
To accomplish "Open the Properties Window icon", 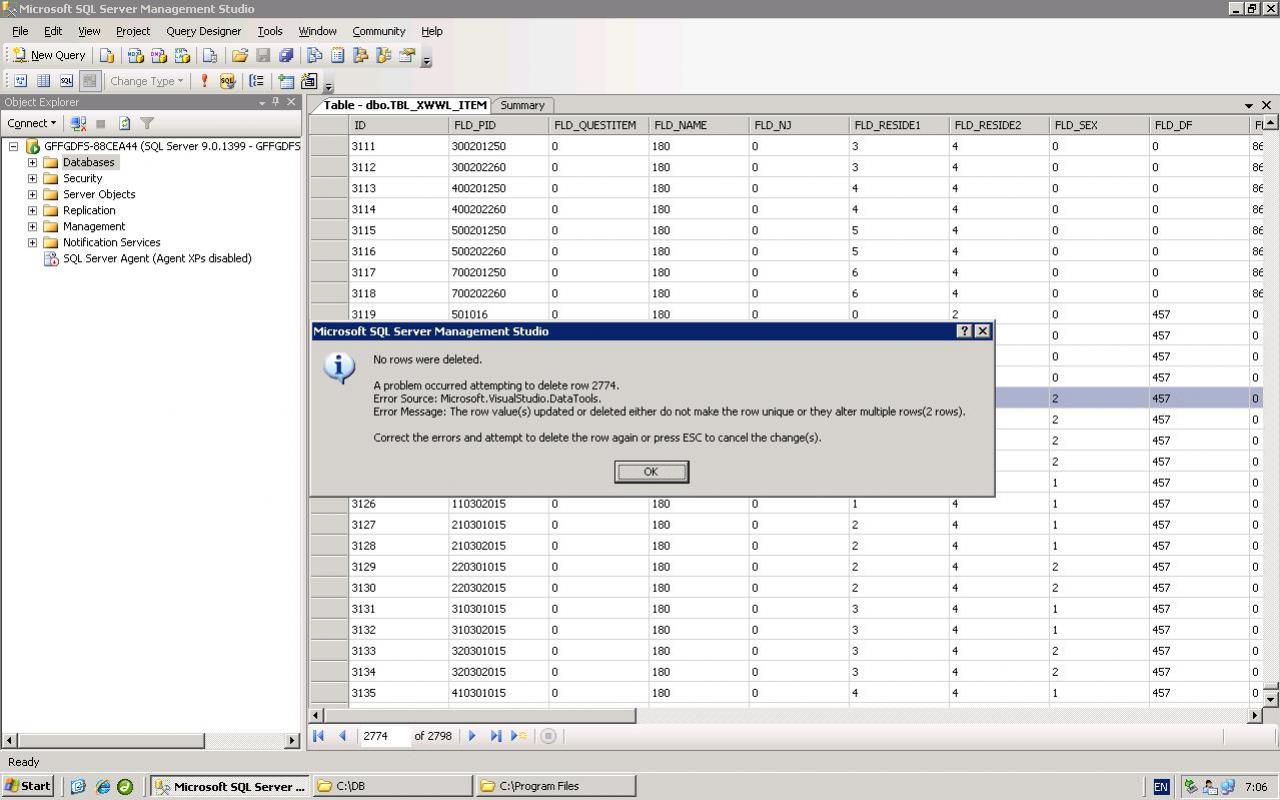I will tap(407, 56).
